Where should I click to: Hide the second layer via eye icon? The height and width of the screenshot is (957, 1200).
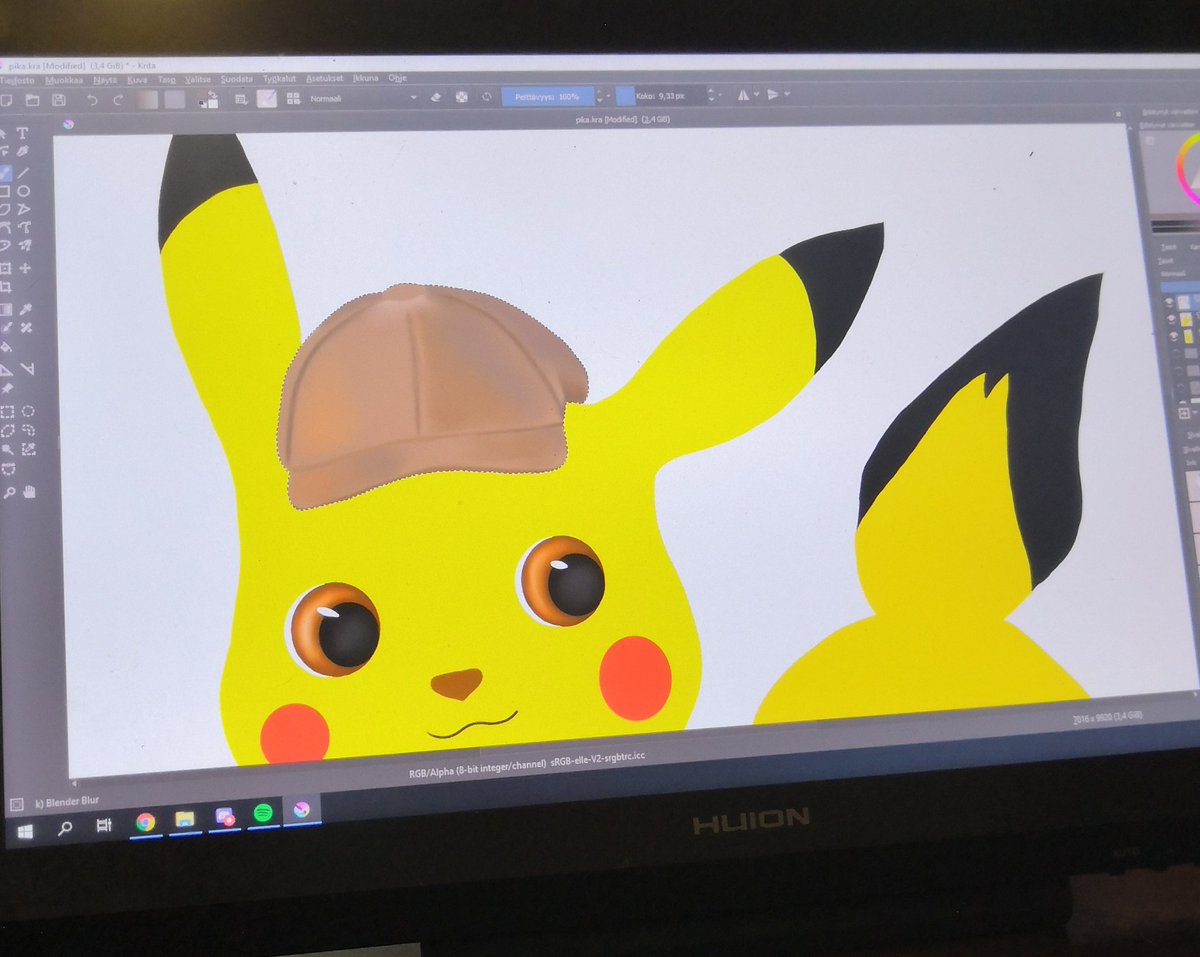click(1171, 319)
